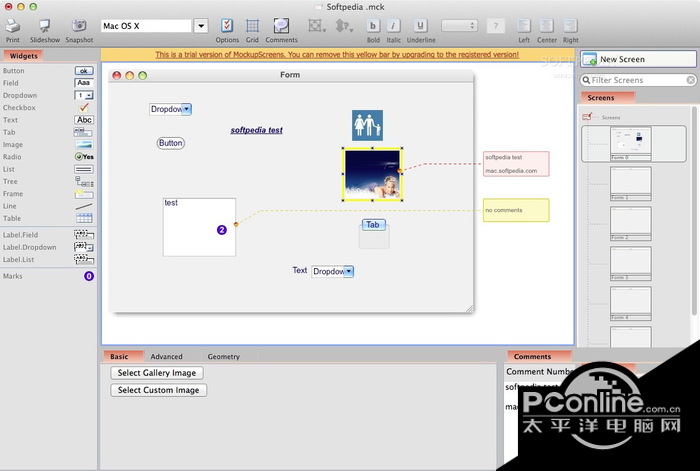Clear the Filter Screens field
This screenshot has width=700, height=471.
[x=690, y=80]
